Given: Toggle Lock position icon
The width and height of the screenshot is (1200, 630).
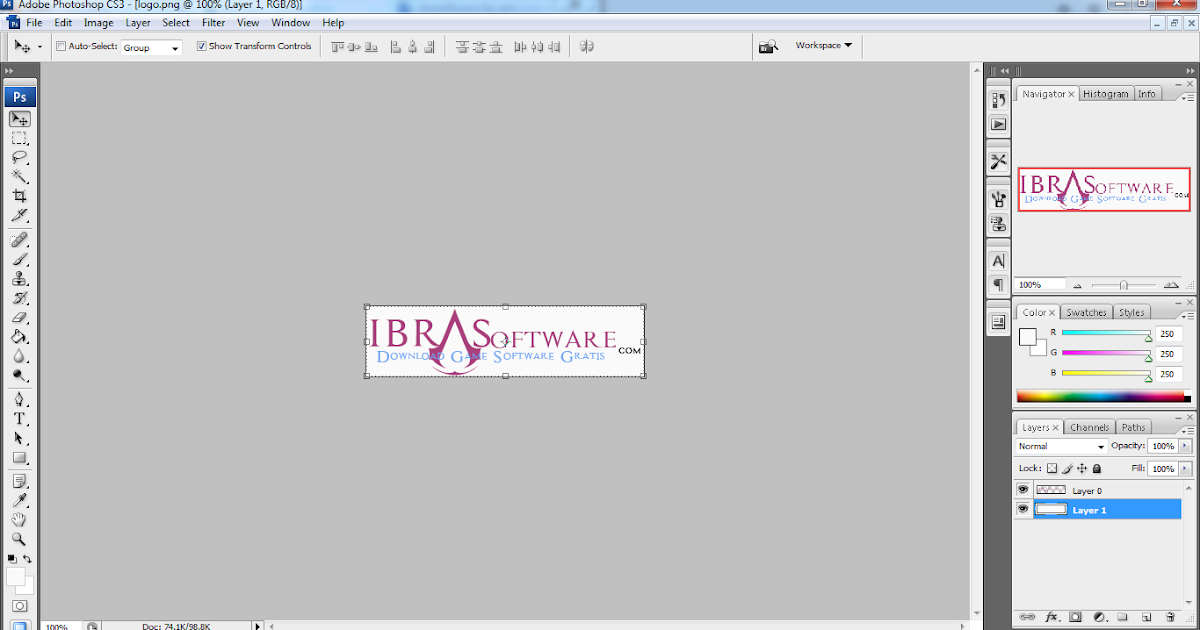Looking at the screenshot, I should pyautogui.click(x=1082, y=468).
